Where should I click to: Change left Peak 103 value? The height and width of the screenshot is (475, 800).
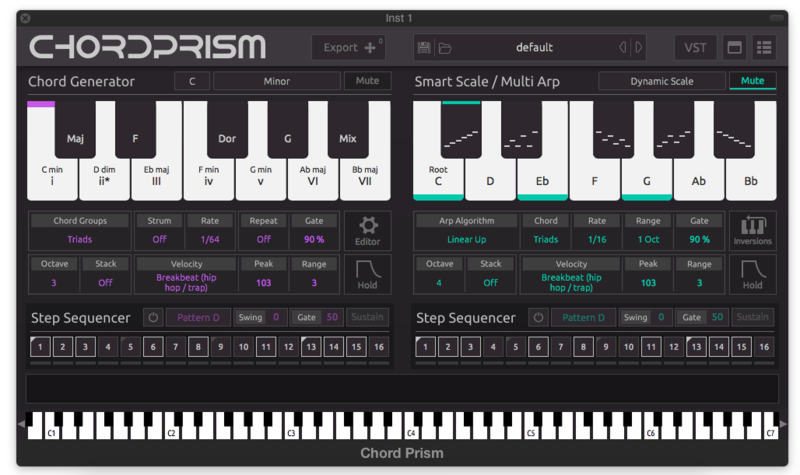coord(263,283)
